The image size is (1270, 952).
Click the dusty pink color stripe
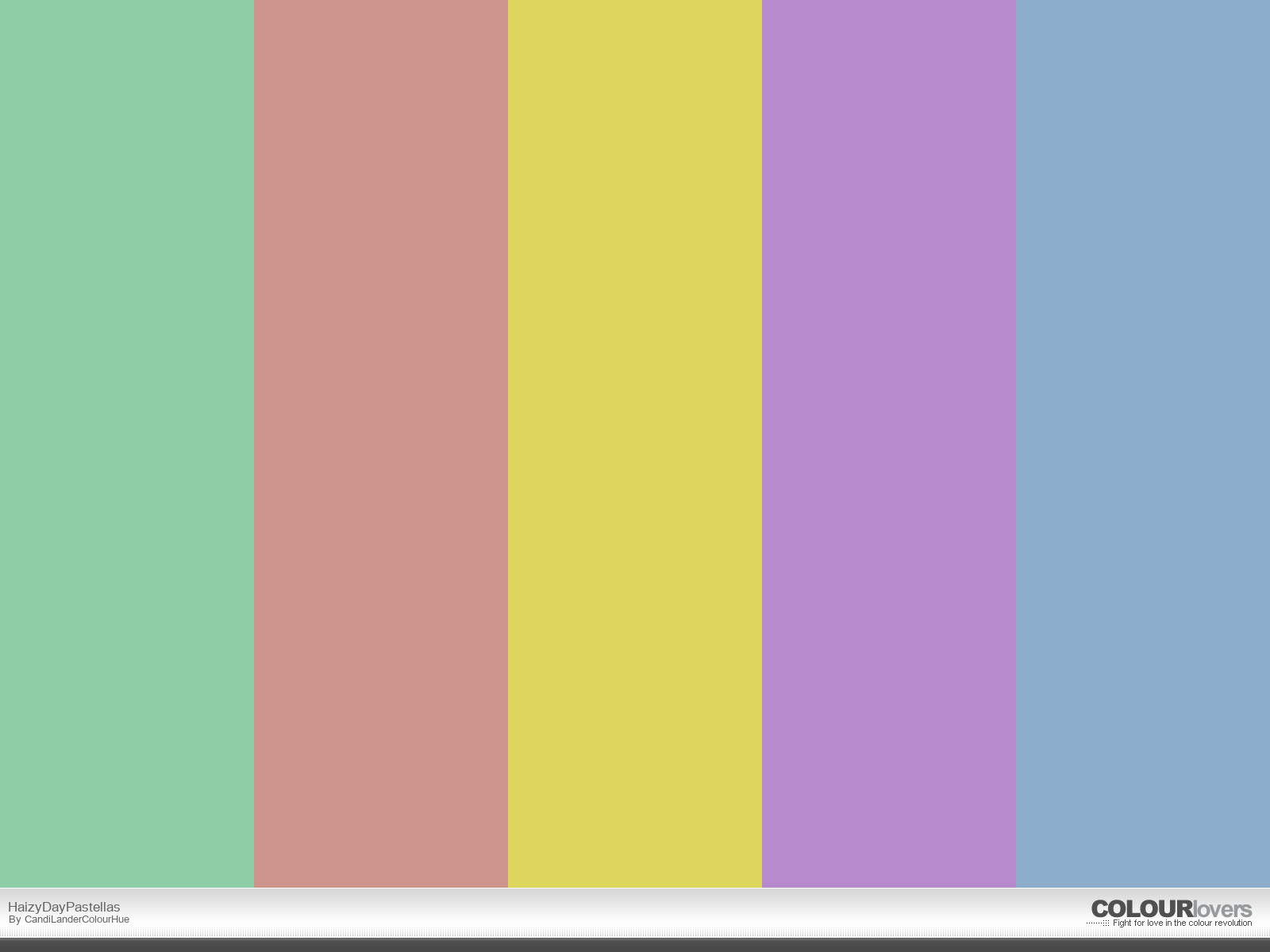click(381, 443)
